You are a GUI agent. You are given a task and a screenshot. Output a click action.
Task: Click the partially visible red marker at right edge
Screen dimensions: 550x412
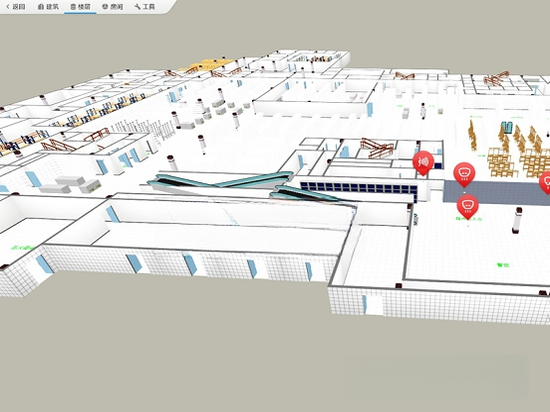[545, 182]
